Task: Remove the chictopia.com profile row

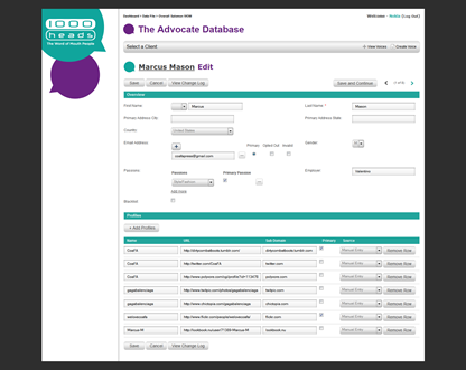Action: click(399, 304)
